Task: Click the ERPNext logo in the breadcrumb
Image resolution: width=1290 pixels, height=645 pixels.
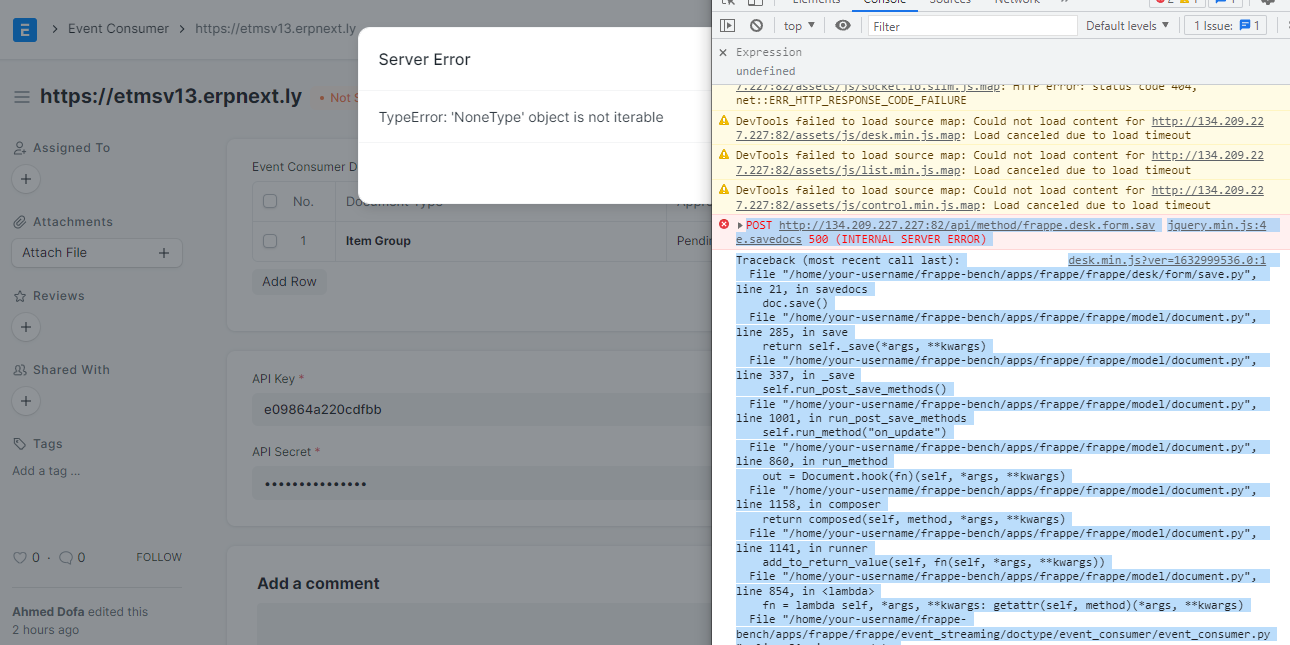Action: click(23, 28)
